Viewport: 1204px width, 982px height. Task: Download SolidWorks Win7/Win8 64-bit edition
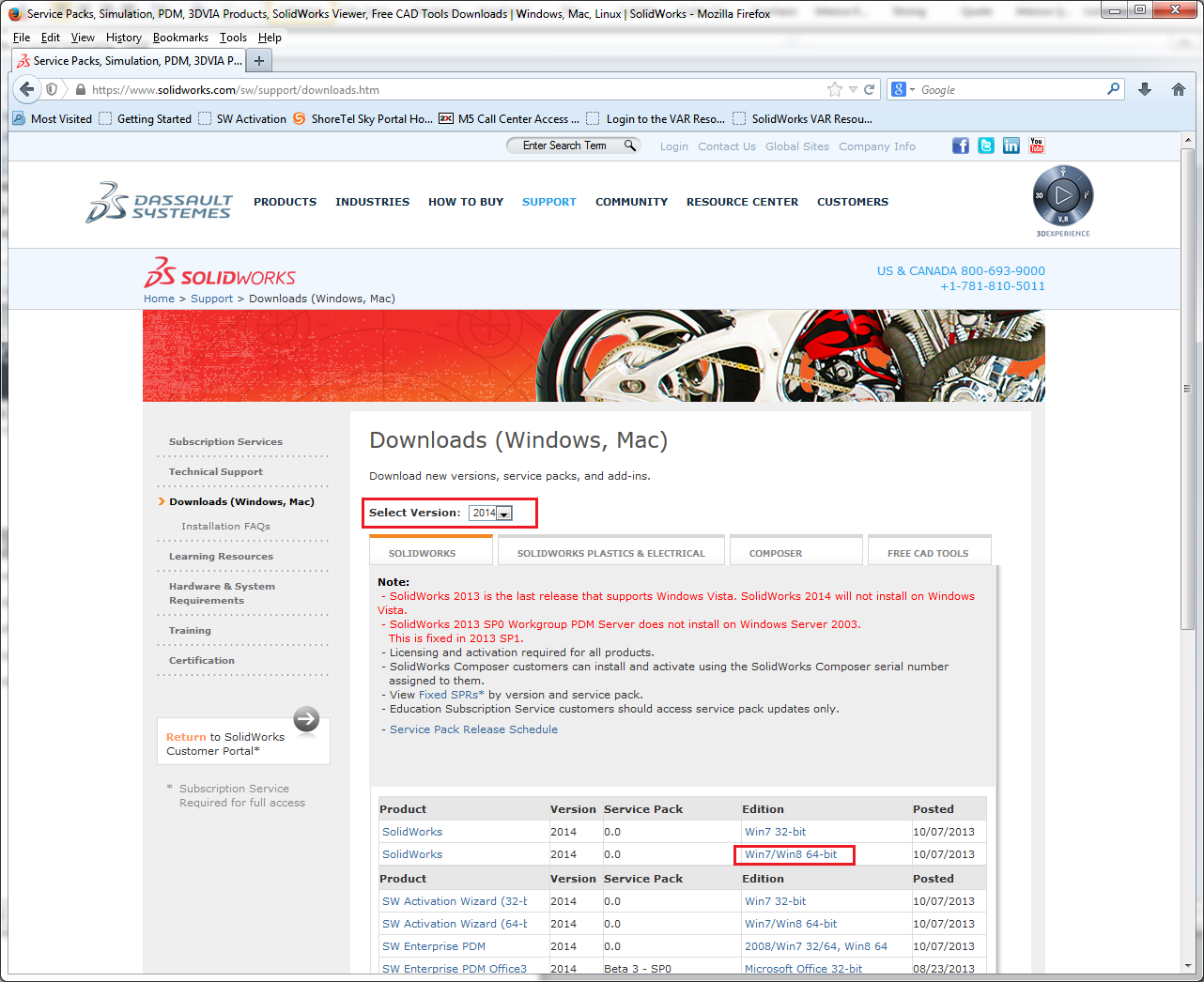click(x=791, y=854)
